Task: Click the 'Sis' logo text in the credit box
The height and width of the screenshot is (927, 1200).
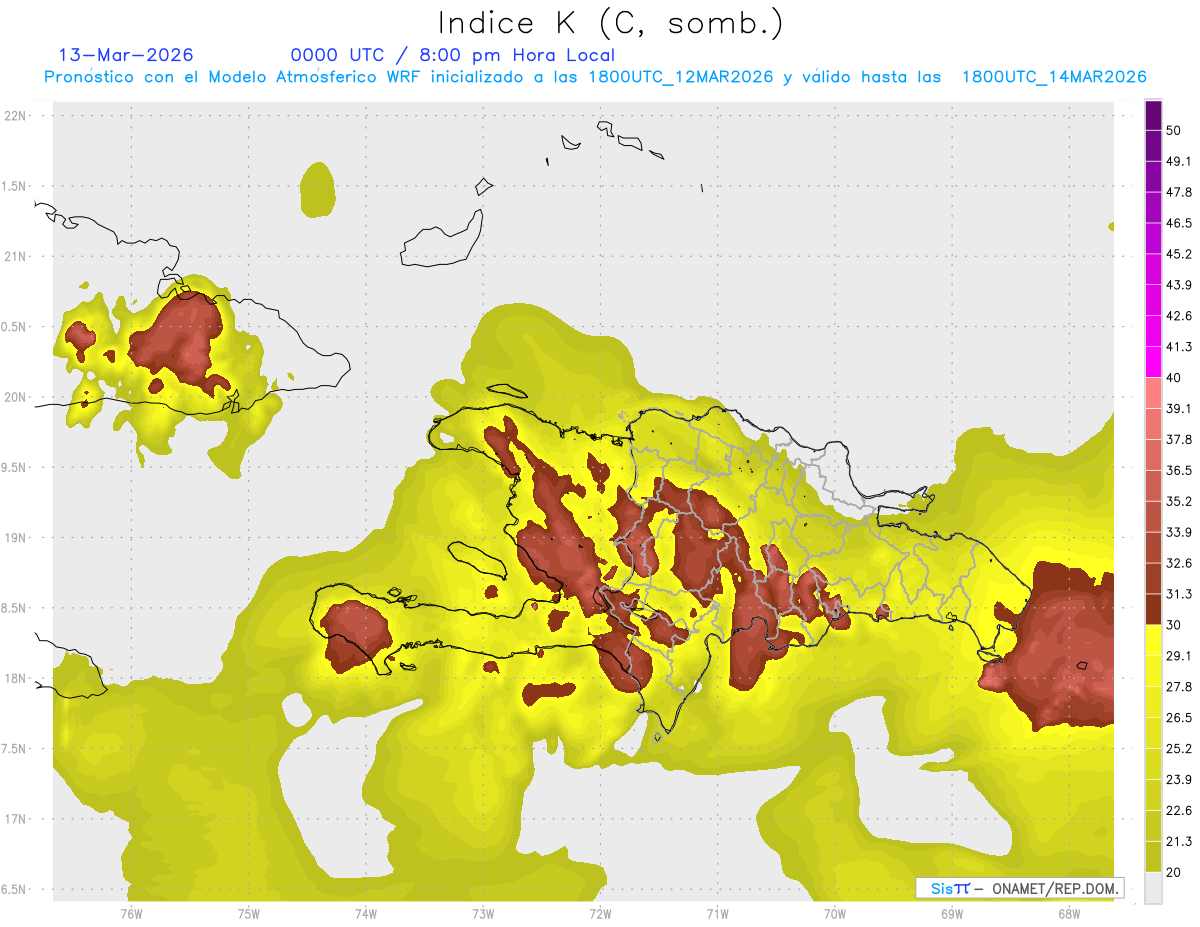Action: click(x=941, y=888)
